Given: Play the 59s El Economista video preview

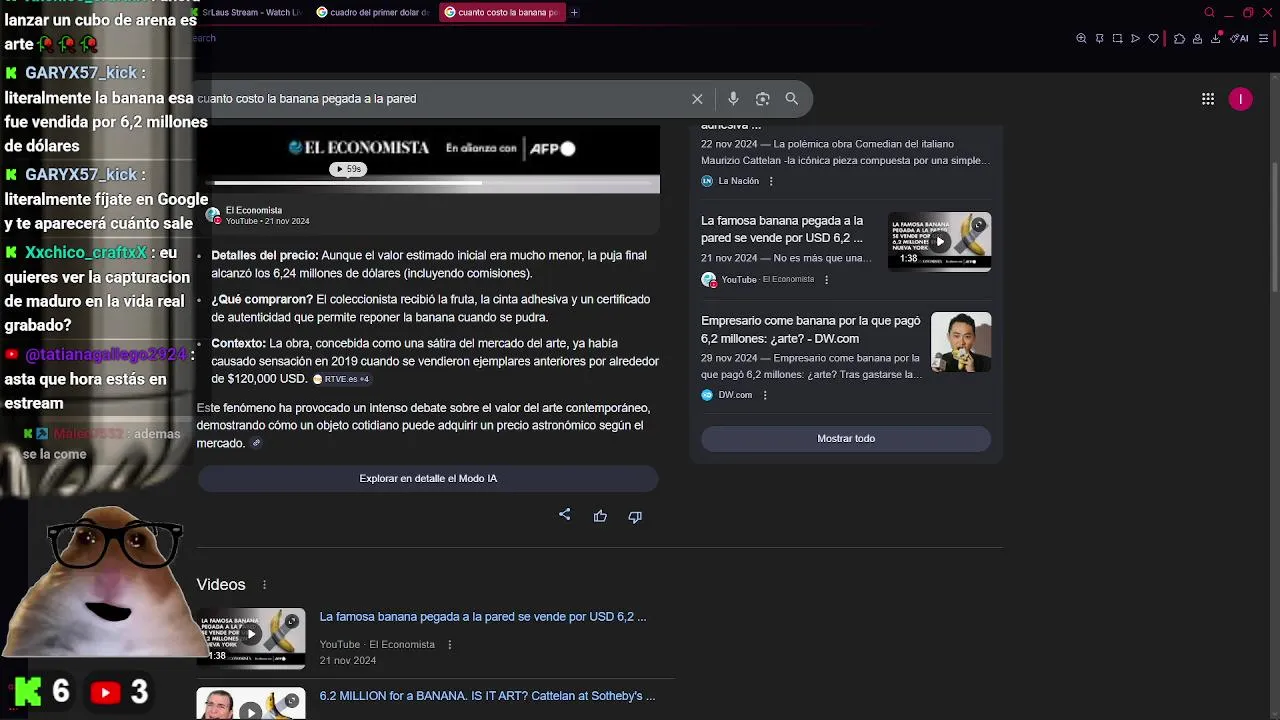Looking at the screenshot, I should (348, 169).
